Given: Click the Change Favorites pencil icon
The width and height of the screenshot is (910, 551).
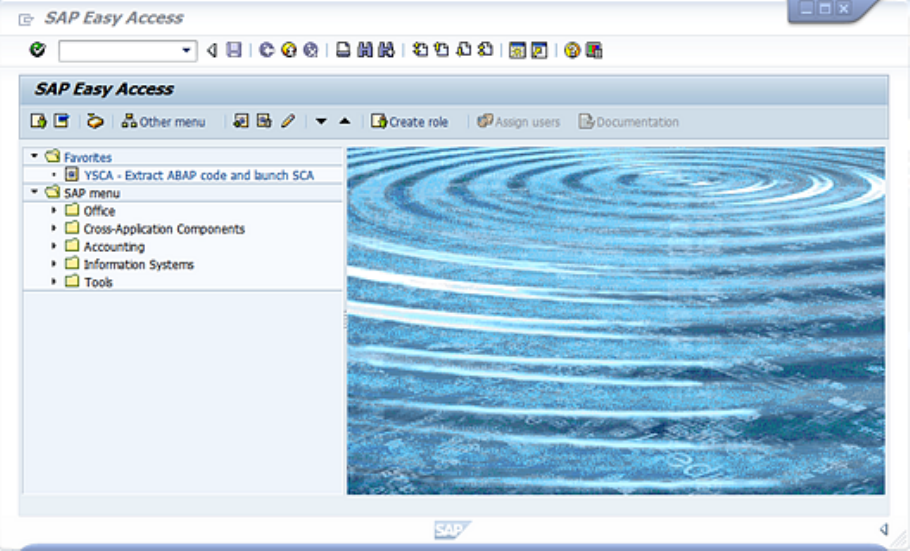Looking at the screenshot, I should 288,121.
